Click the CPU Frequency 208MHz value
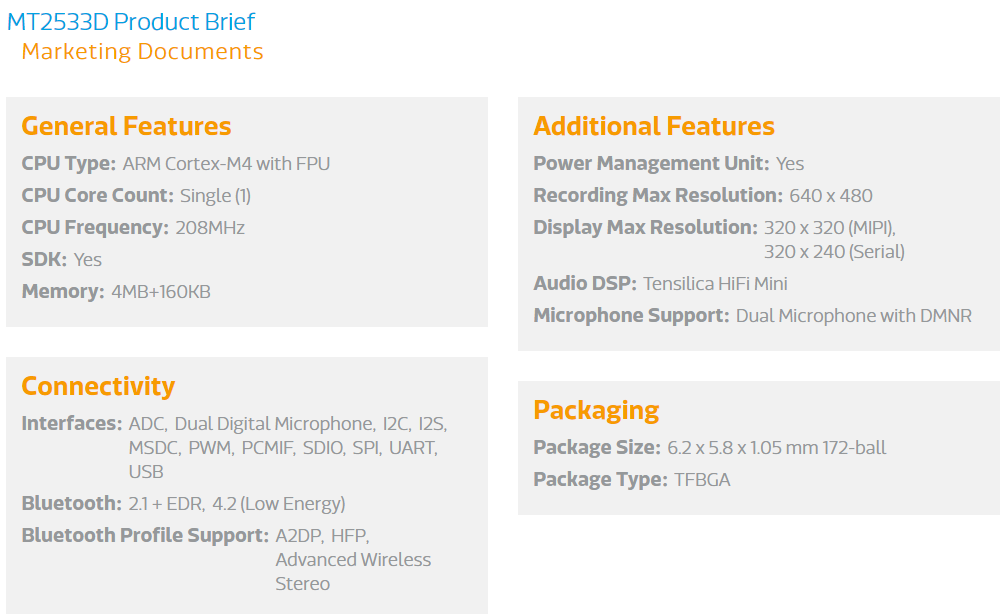This screenshot has height=614, width=1002. coord(210,227)
